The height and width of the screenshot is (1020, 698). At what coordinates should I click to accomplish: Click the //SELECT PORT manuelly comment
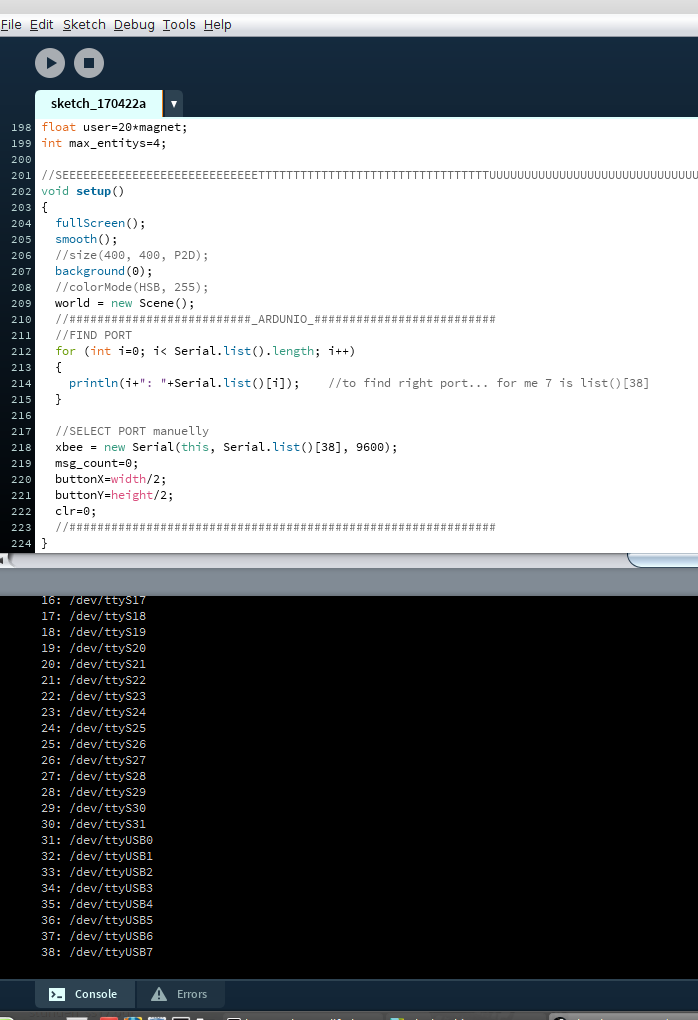pyautogui.click(x=132, y=431)
